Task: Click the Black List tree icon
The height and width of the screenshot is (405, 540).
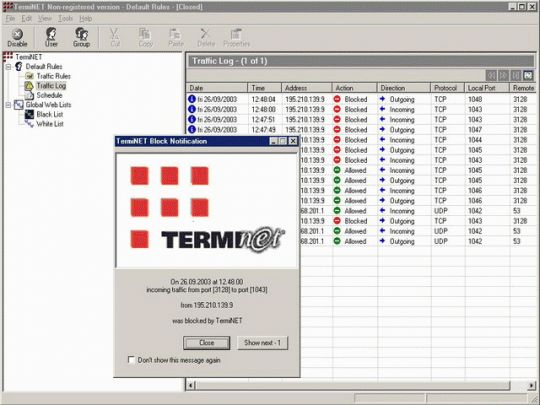Action: pyautogui.click(x=30, y=114)
